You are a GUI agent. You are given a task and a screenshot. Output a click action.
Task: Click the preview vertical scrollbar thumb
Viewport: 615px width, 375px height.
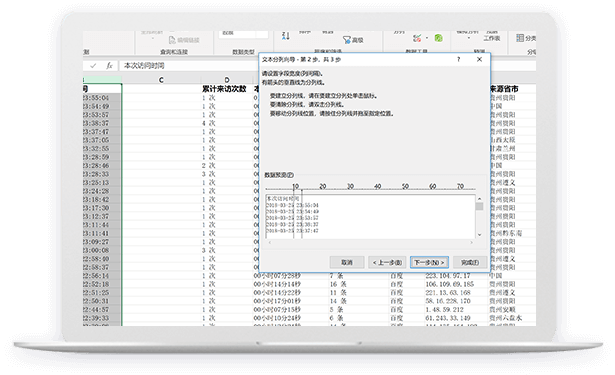coord(479,206)
